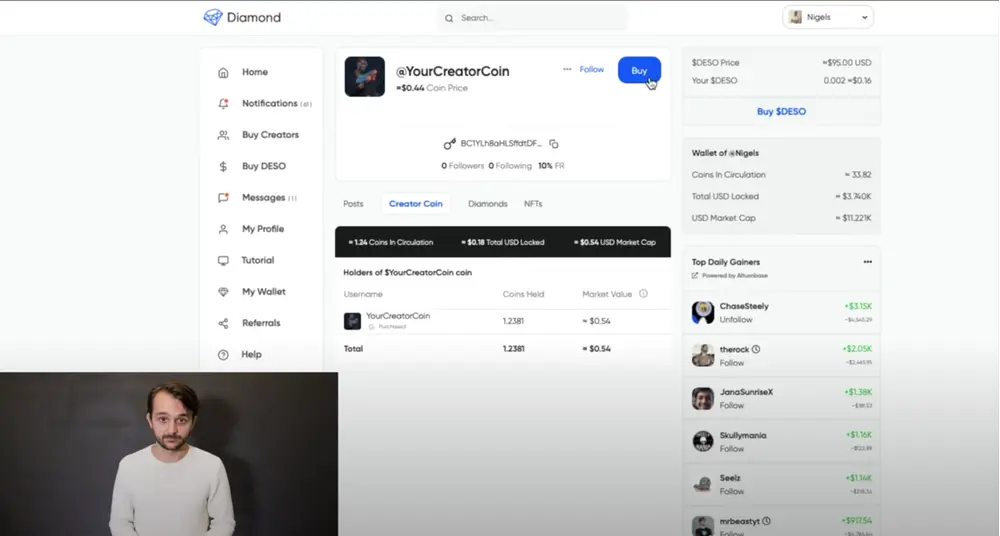This screenshot has width=1000, height=536.
Task: Click the Tutorial monitor icon
Action: click(223, 260)
